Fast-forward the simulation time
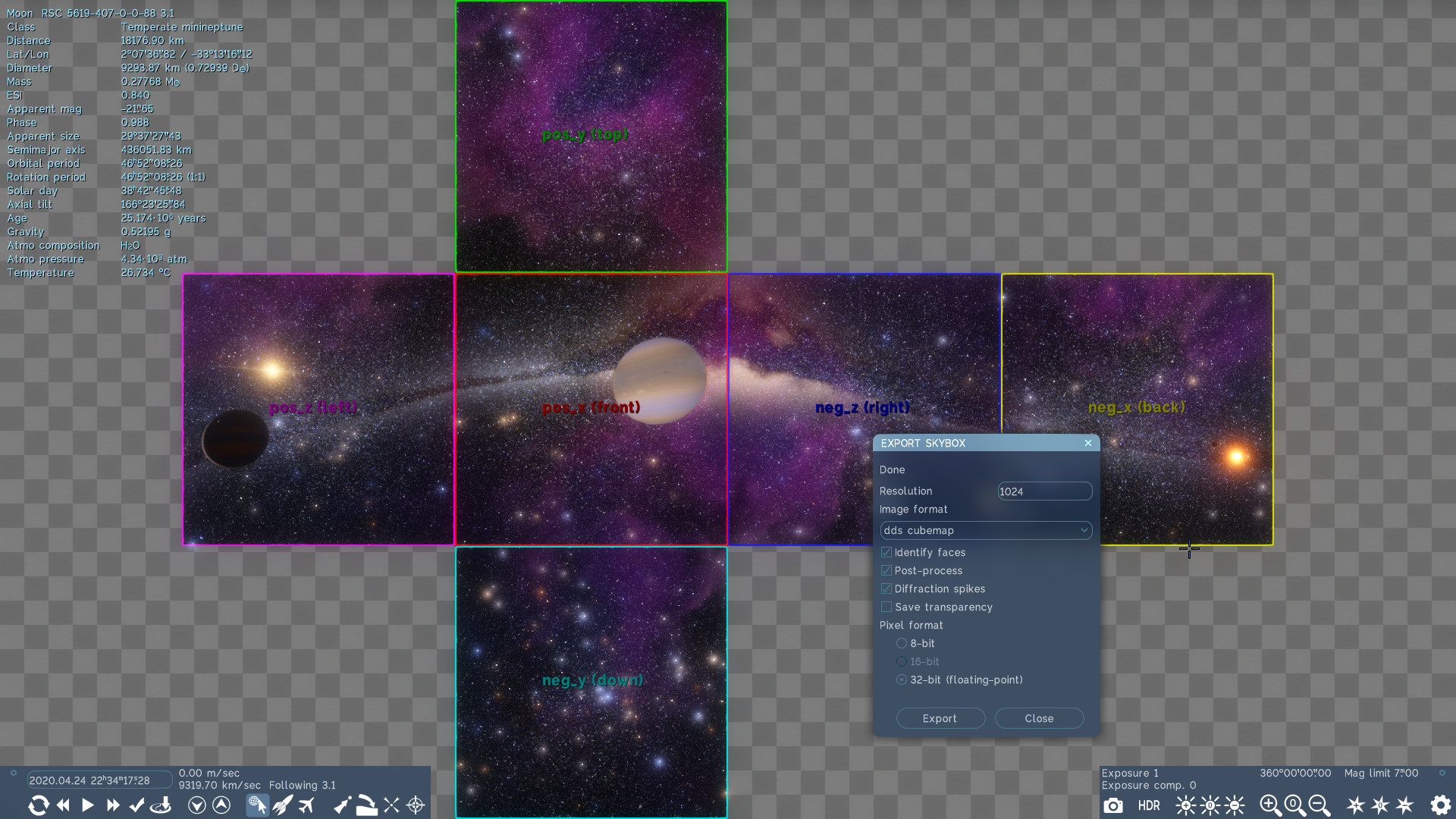This screenshot has width=1456, height=819. pyautogui.click(x=113, y=805)
